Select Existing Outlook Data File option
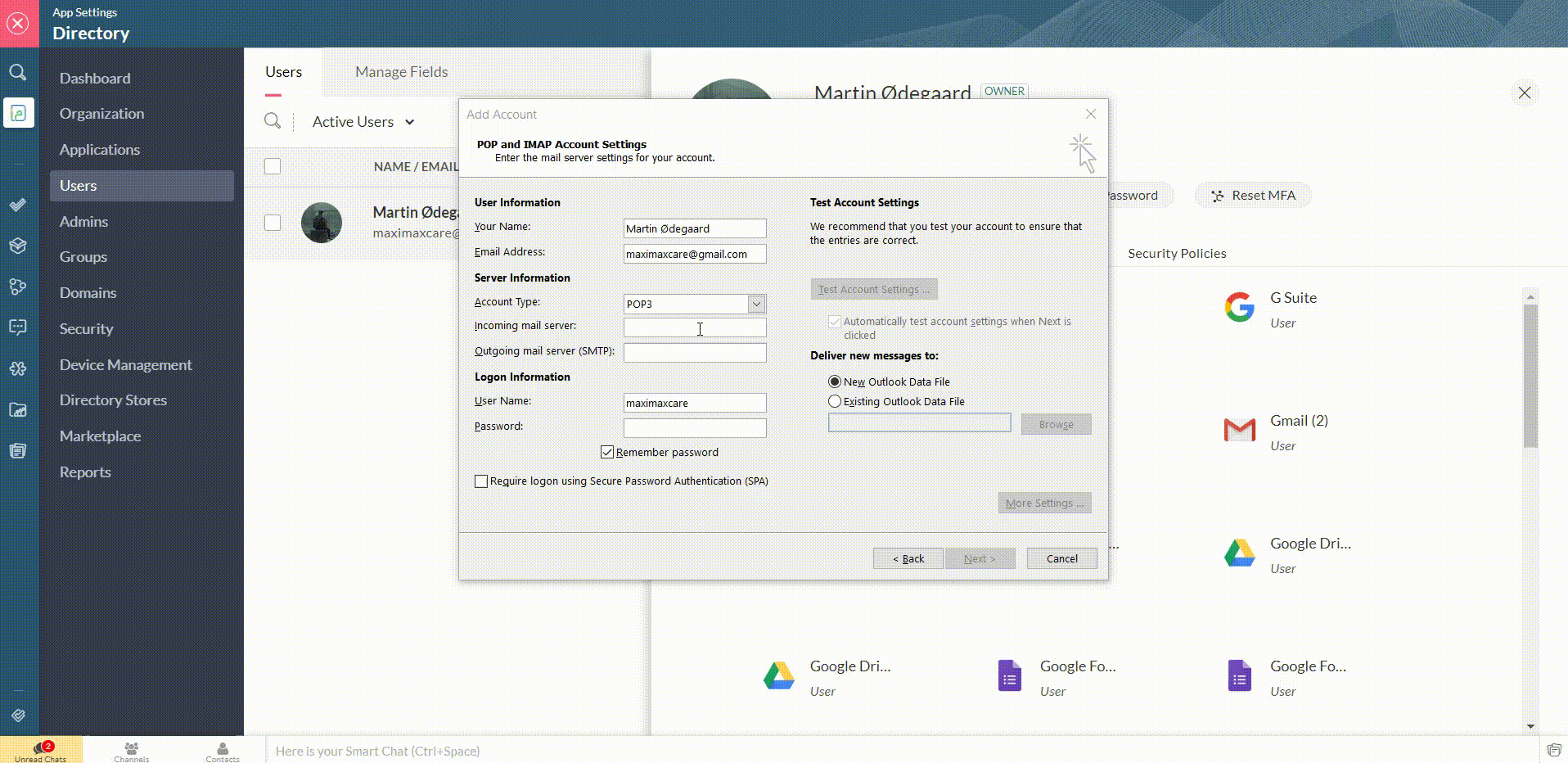The image size is (1568, 763). click(x=835, y=401)
